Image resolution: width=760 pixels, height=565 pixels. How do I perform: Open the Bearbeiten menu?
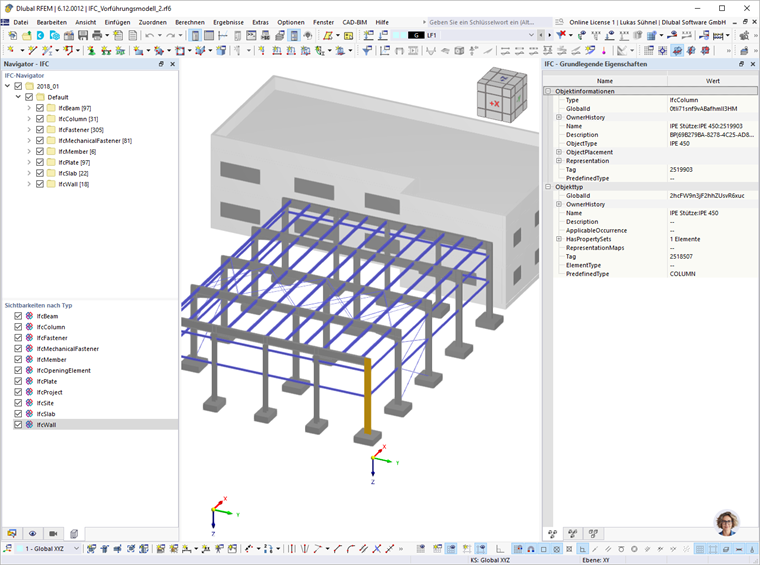point(52,22)
